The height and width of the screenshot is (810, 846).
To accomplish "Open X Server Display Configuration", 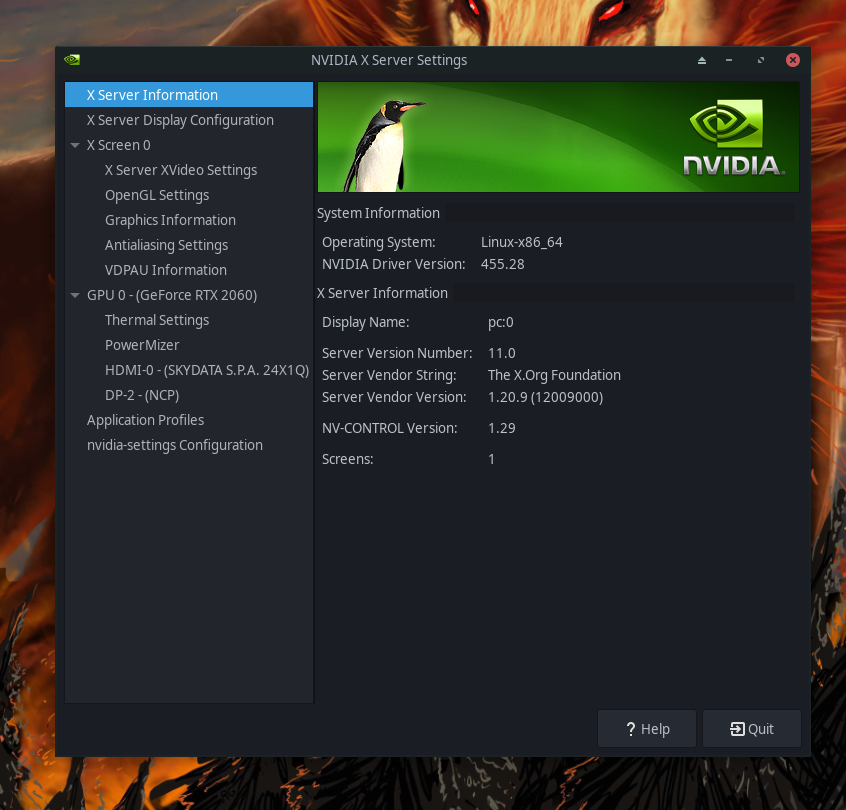I will click(x=180, y=120).
